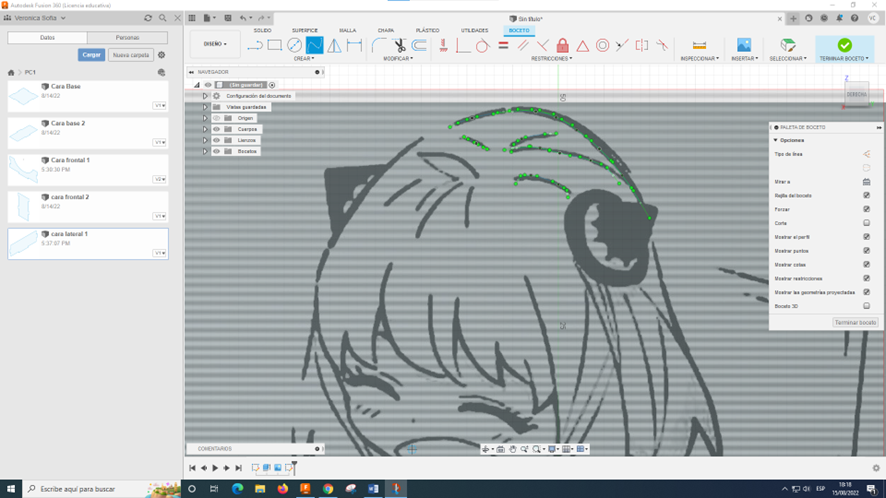Viewport: 886px width, 498px height.
Task: Toggle Mostrar cotas checkbox
Action: click(866, 265)
